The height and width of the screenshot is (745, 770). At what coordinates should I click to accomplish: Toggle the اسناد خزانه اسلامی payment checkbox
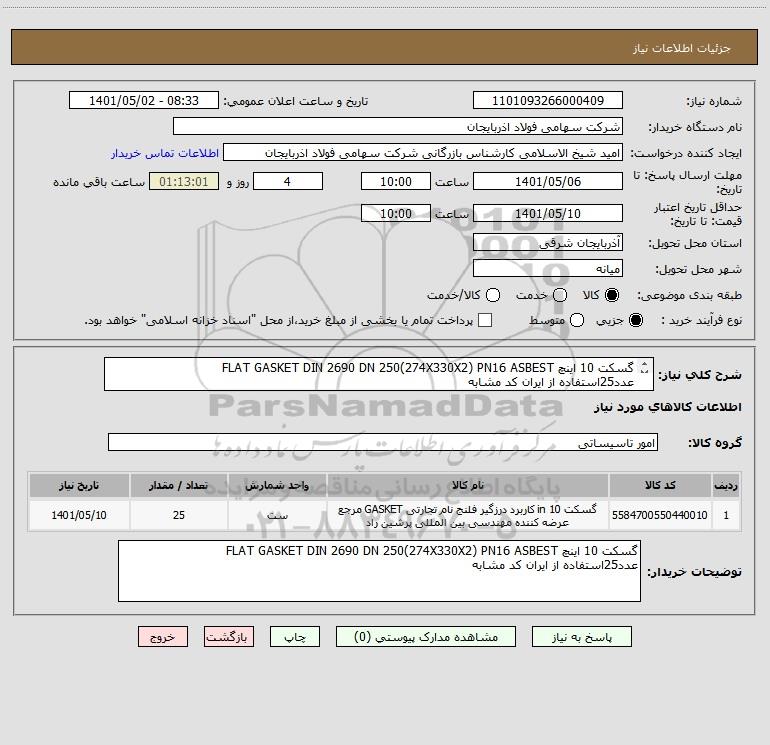[x=485, y=320]
